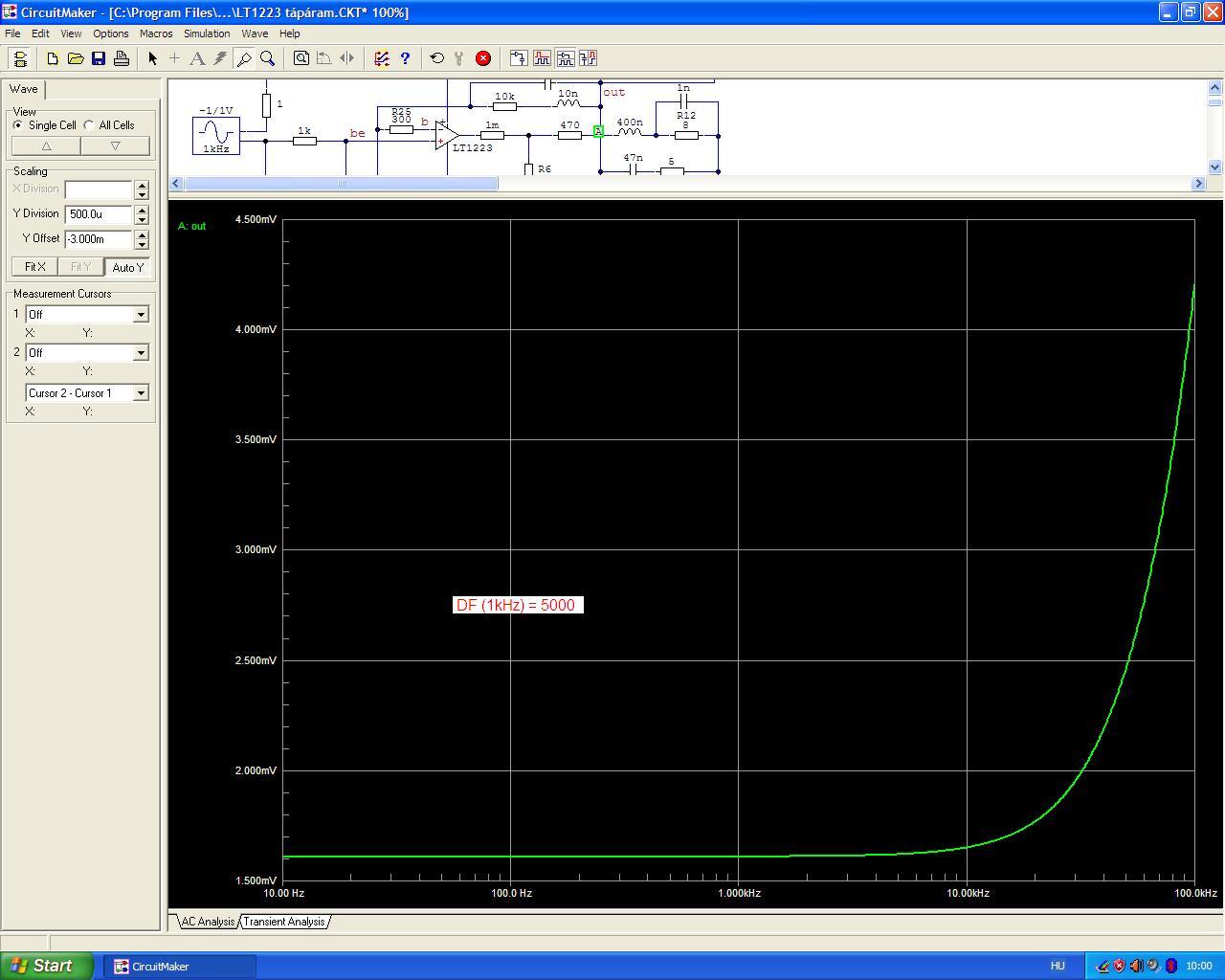Open the Simulation menu
The width and height of the screenshot is (1225, 980).
(x=207, y=33)
